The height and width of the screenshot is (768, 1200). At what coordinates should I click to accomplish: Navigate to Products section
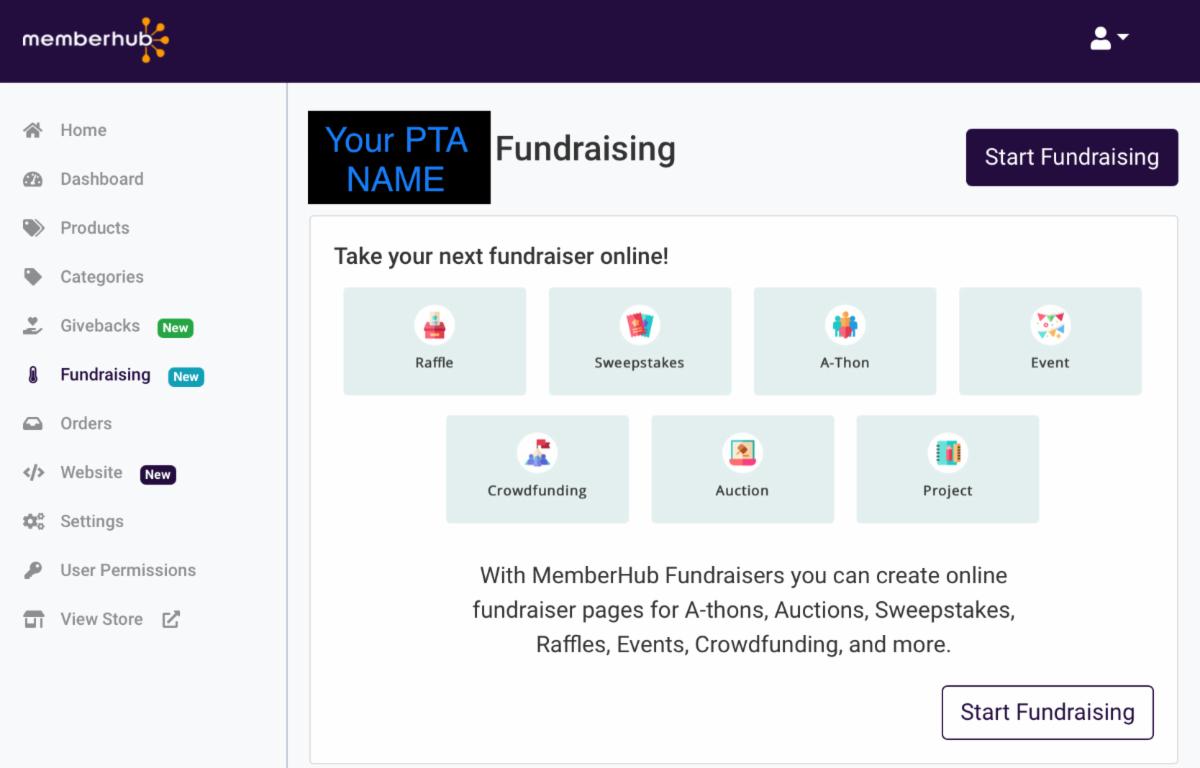point(94,228)
